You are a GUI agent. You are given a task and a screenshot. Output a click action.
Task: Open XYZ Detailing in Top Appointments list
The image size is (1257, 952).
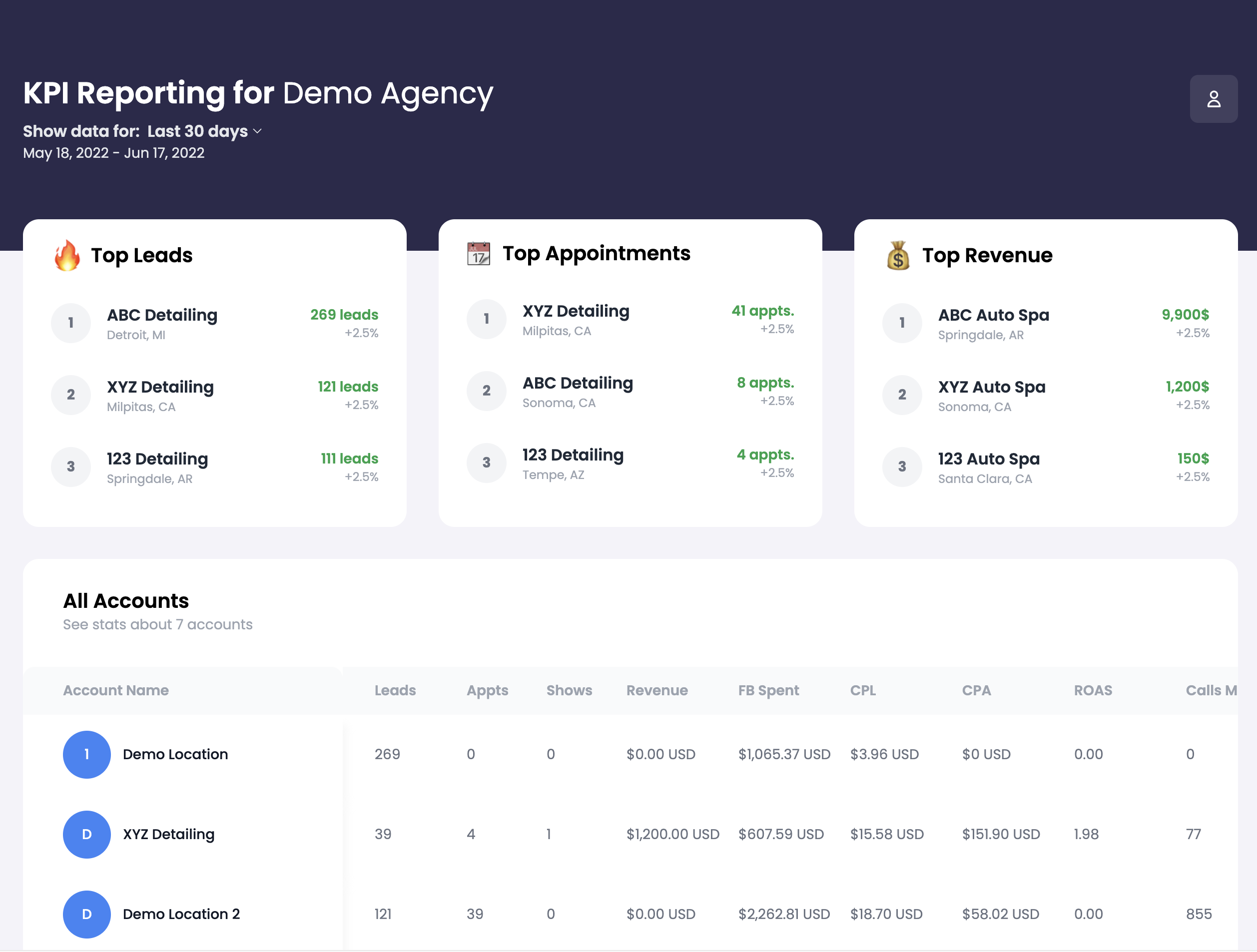pos(576,311)
